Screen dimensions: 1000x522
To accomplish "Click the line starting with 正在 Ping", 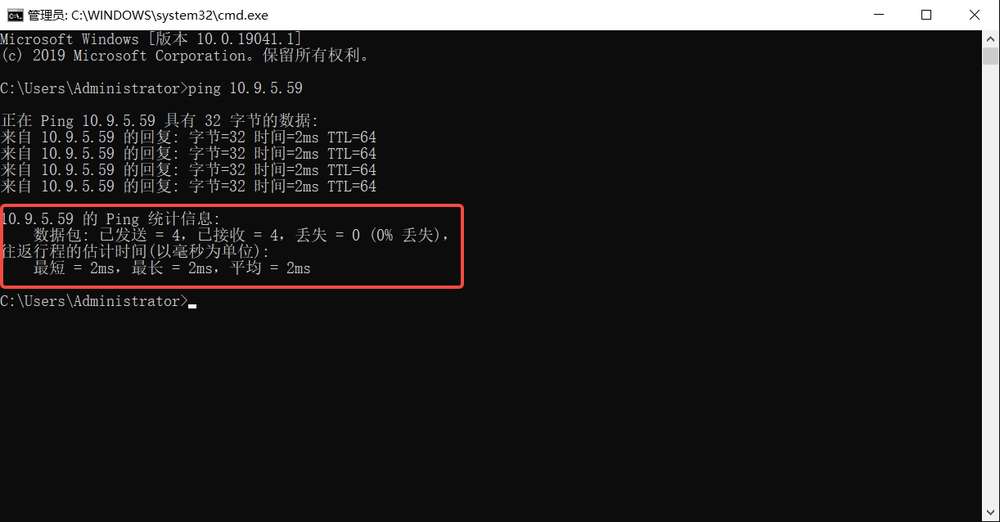I will click(x=159, y=121).
